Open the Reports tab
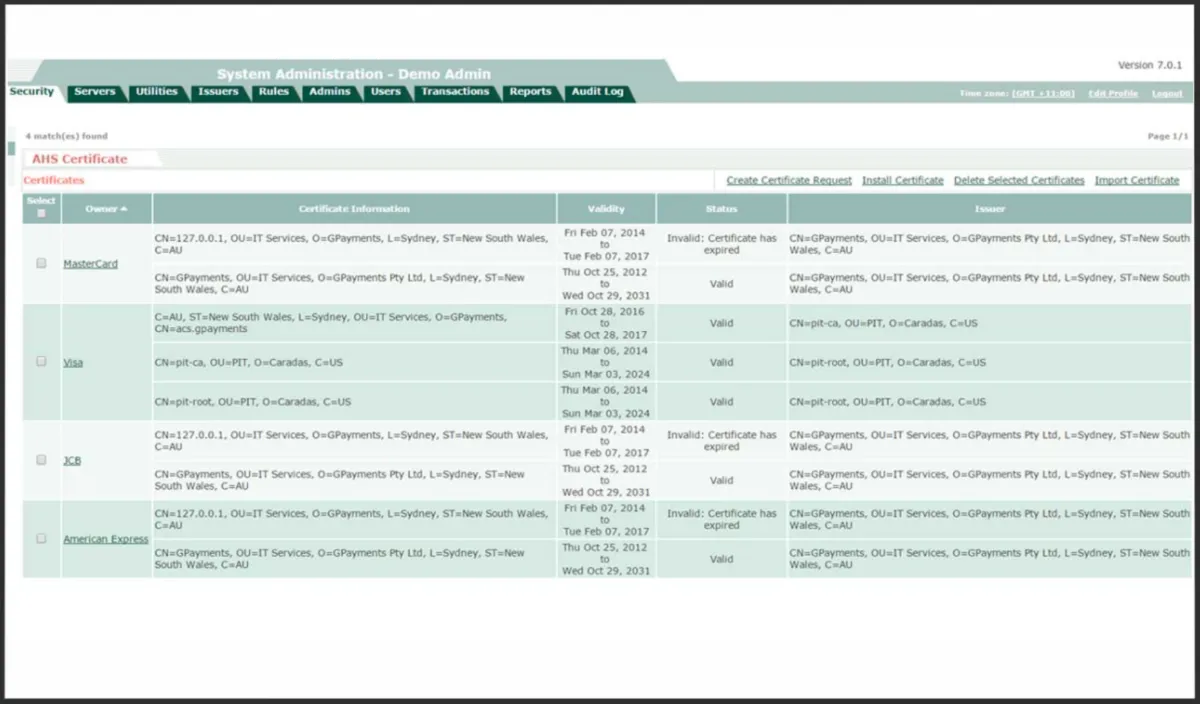This screenshot has width=1200, height=704. [530, 92]
